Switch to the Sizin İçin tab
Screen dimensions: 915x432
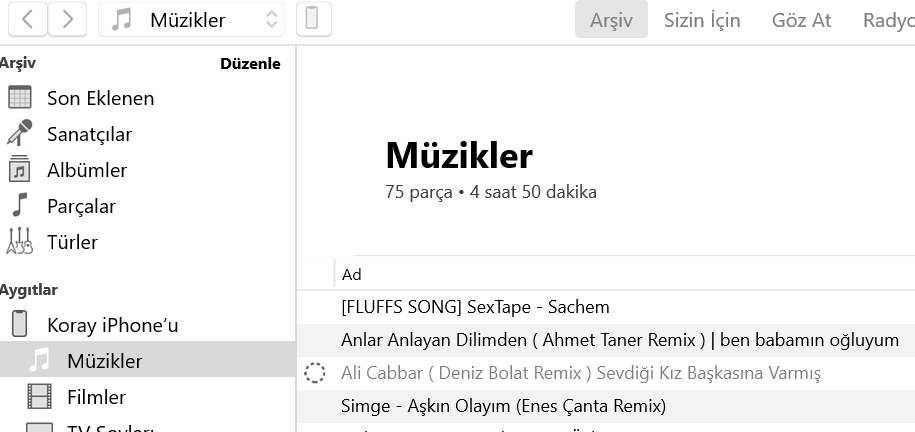[702, 19]
